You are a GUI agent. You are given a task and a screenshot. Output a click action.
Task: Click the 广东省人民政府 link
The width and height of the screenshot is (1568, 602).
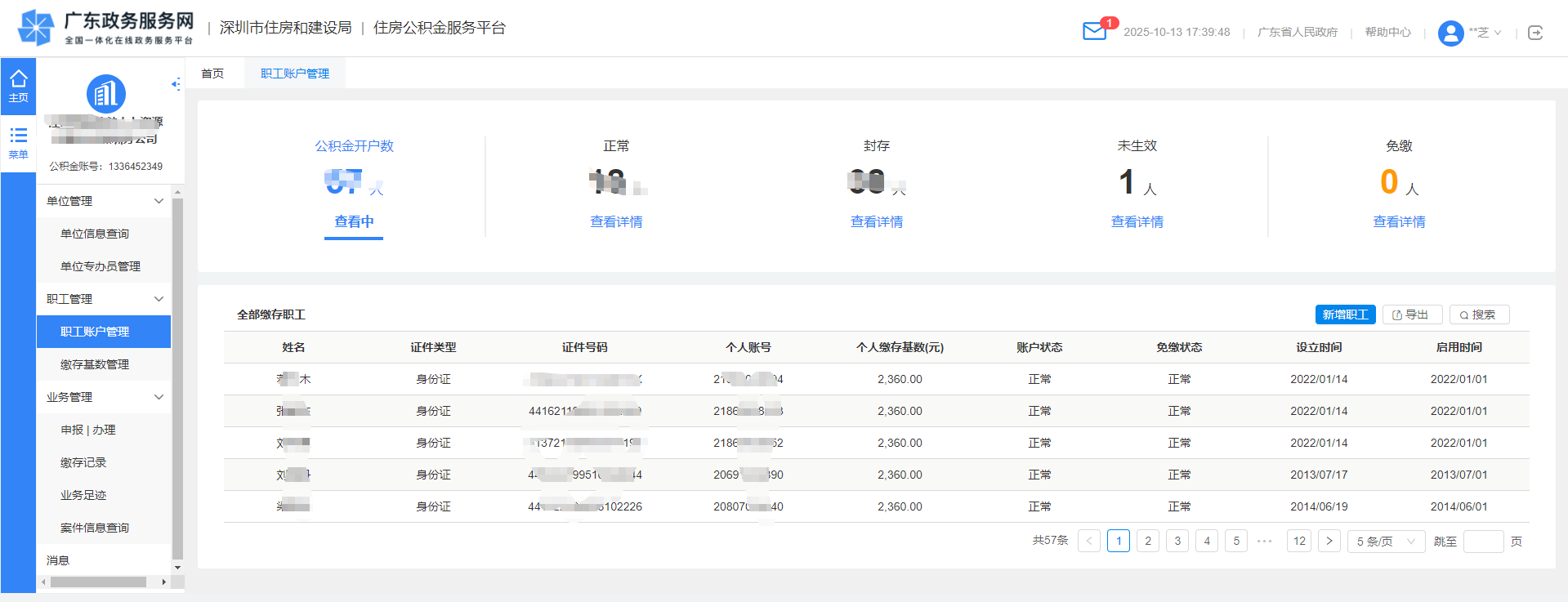click(x=1298, y=33)
